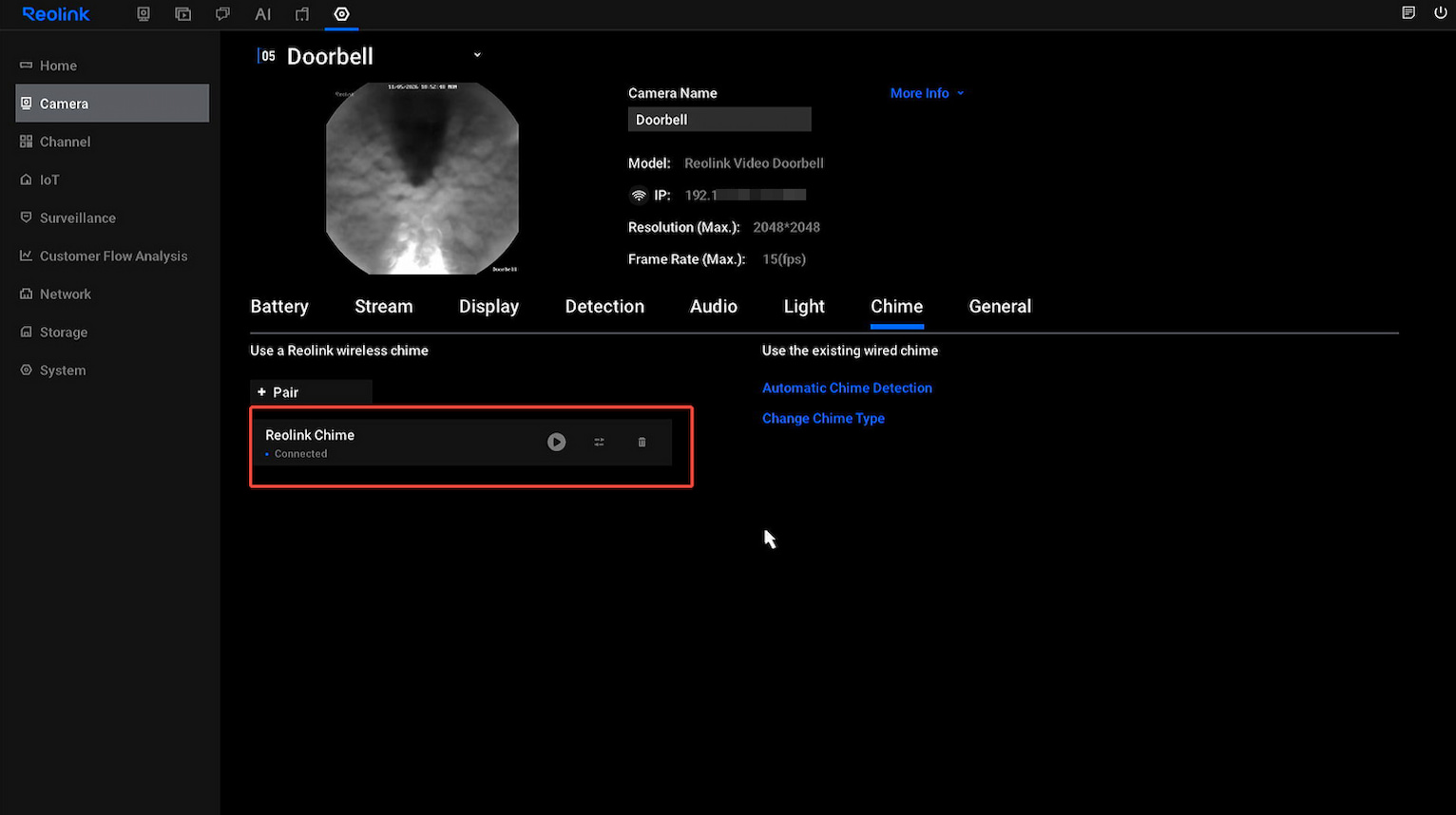Click the Pair button to add a chime
The width and height of the screenshot is (1456, 815).
311,392
